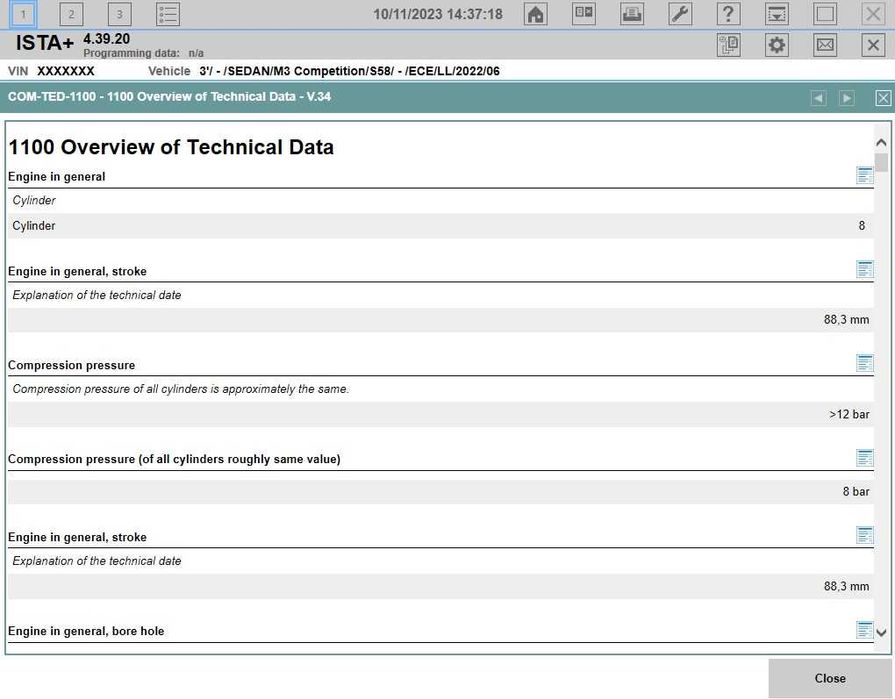
Task: Switch to operation tab 3
Action: tap(119, 14)
